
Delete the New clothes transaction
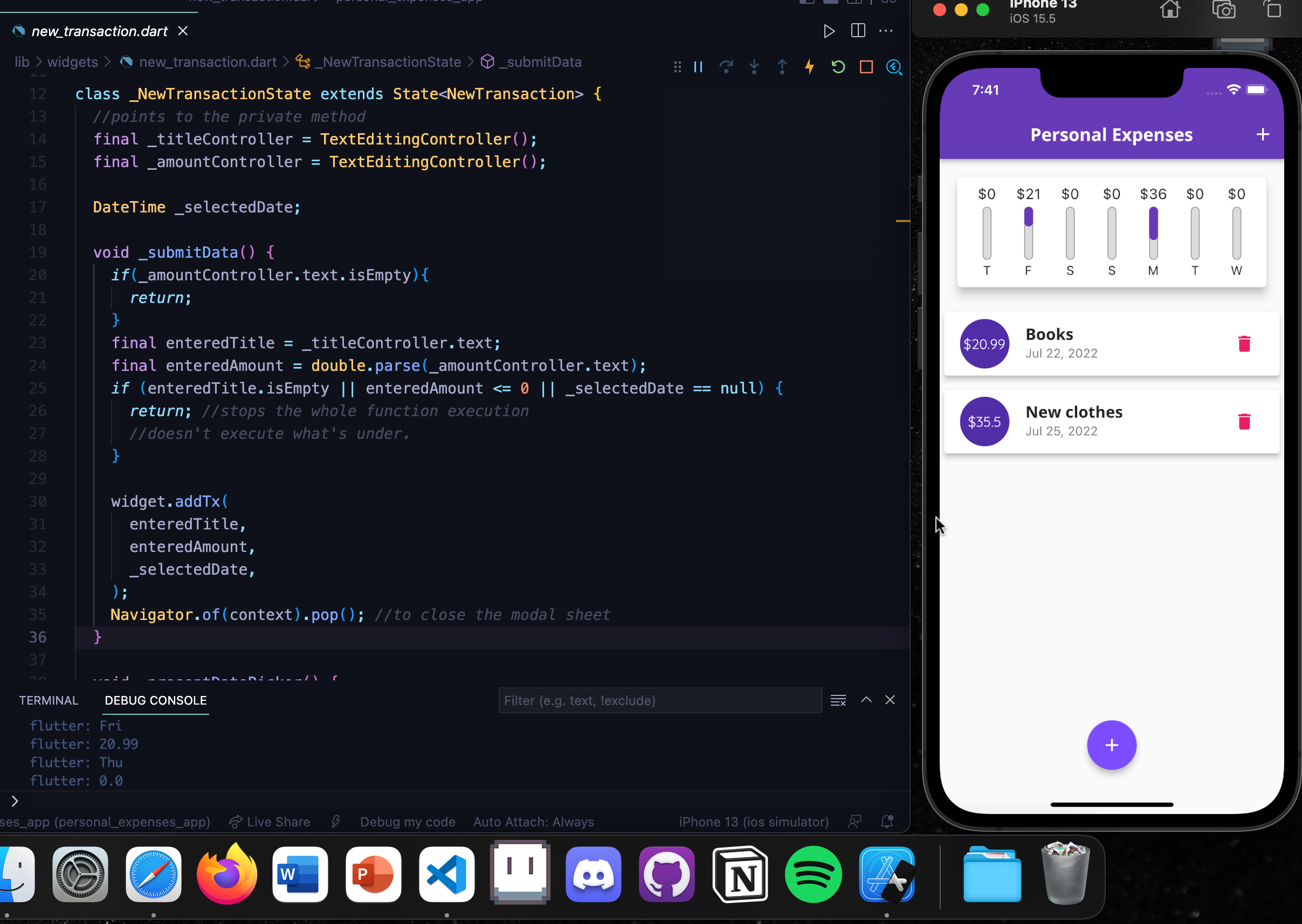point(1244,421)
